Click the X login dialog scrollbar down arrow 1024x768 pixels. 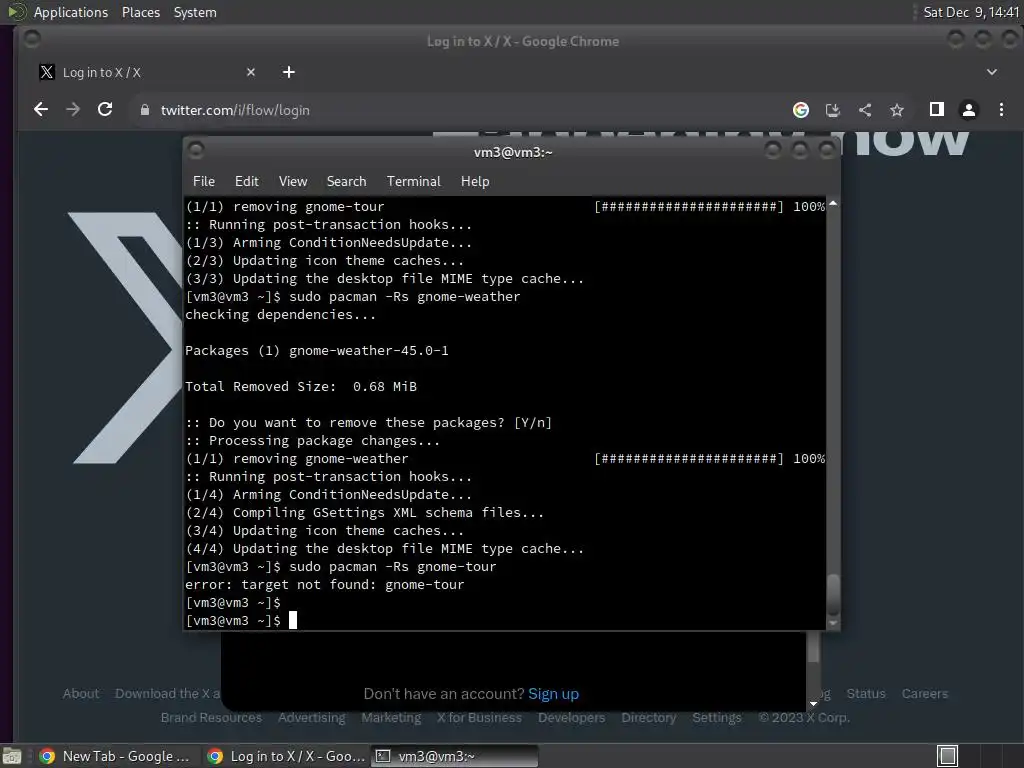(x=813, y=704)
